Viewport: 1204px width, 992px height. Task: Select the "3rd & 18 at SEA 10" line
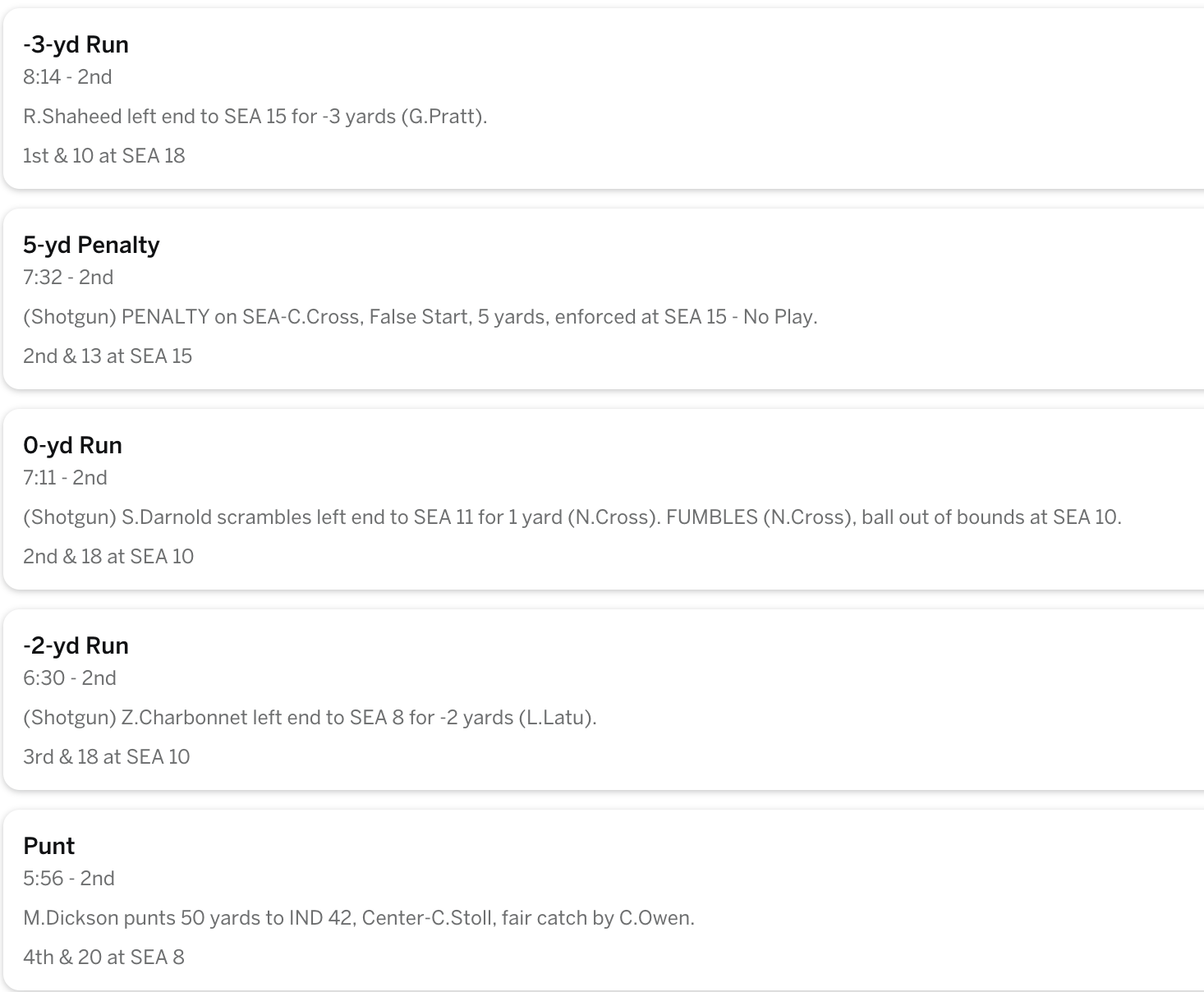click(106, 757)
